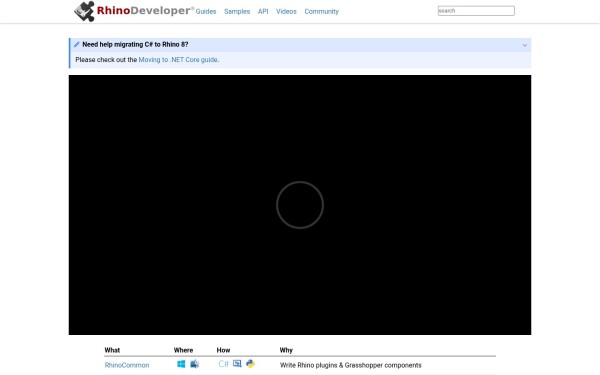
Task: Click the 'How' column header
Action: pos(223,350)
